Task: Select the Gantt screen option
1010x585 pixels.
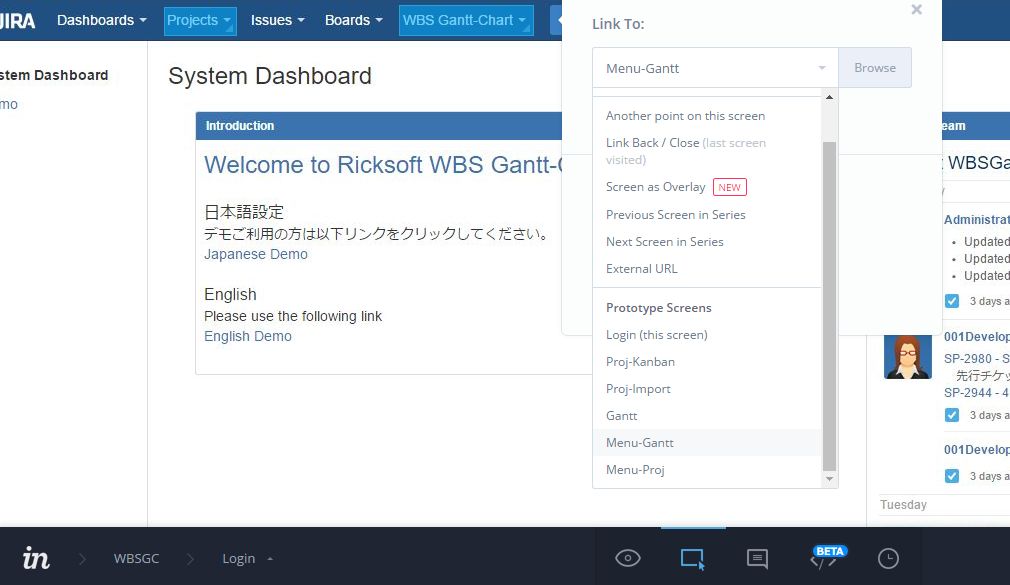Action: (707, 416)
